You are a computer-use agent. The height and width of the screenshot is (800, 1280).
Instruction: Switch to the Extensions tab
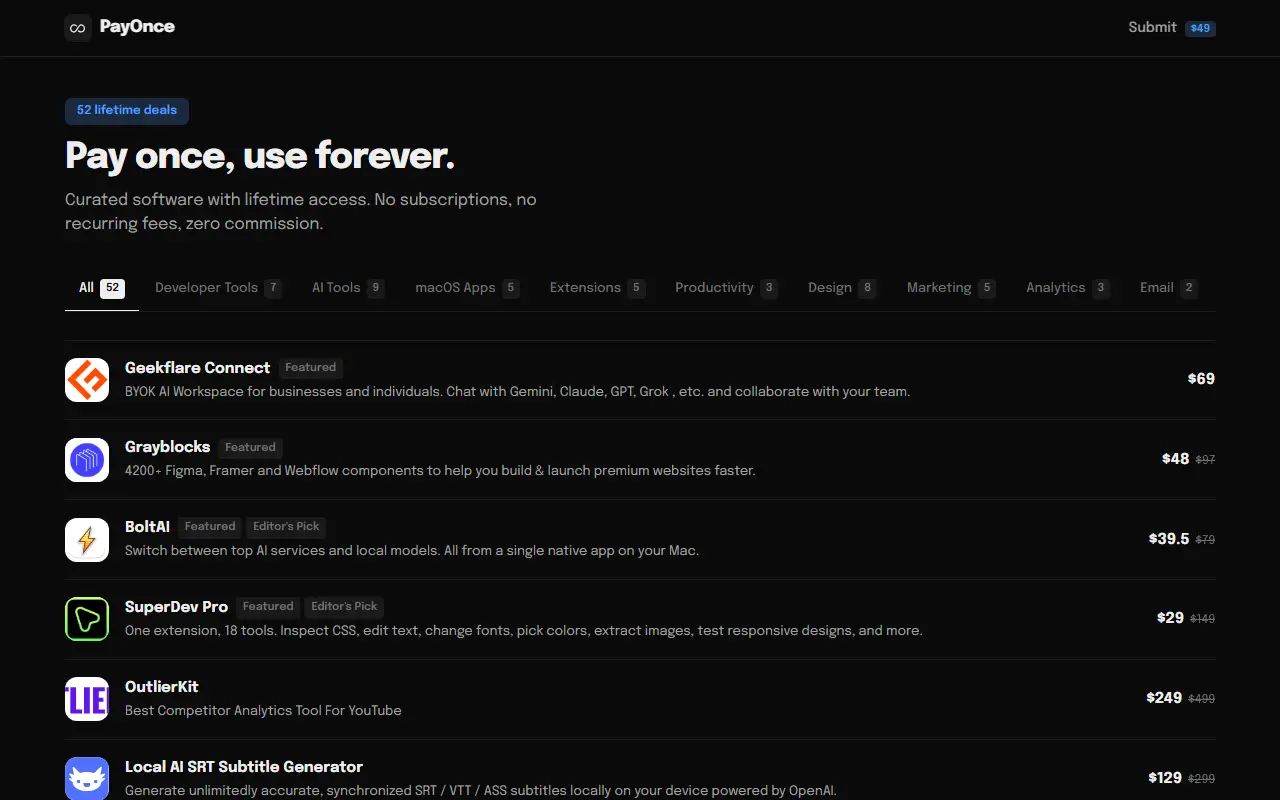click(597, 288)
